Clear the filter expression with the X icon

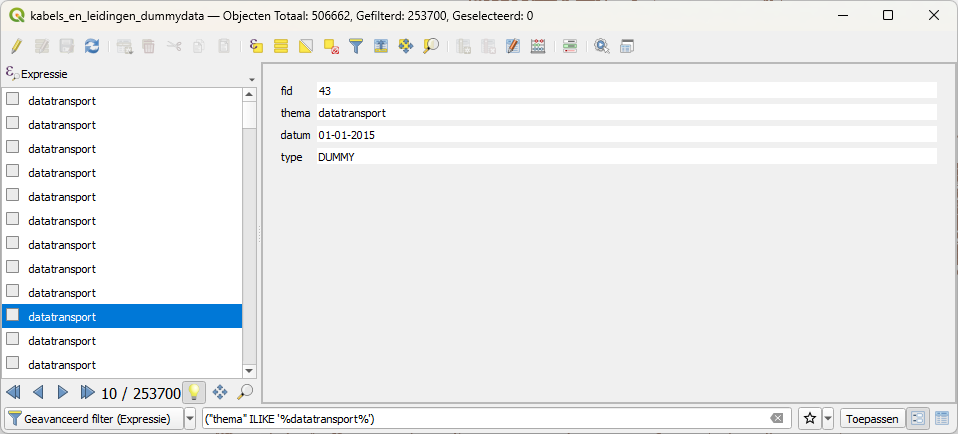(x=777, y=419)
